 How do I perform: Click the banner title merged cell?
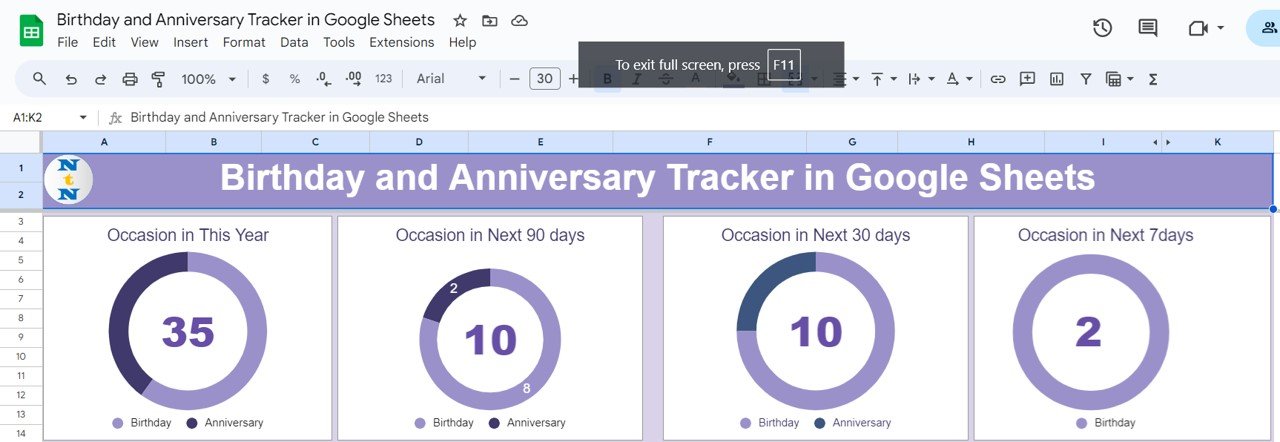(657, 181)
